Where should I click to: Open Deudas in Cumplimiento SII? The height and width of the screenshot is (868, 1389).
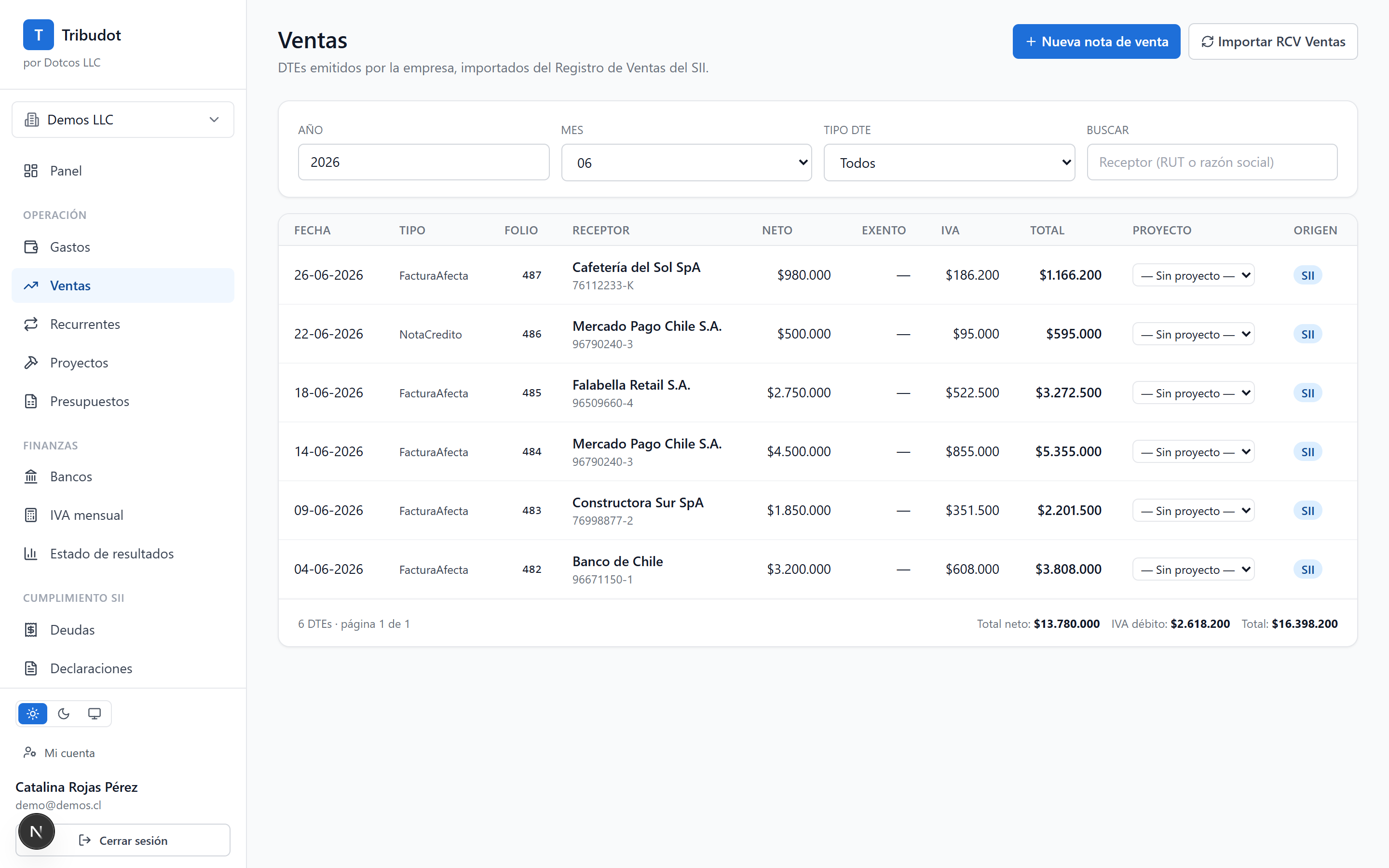pos(123,630)
